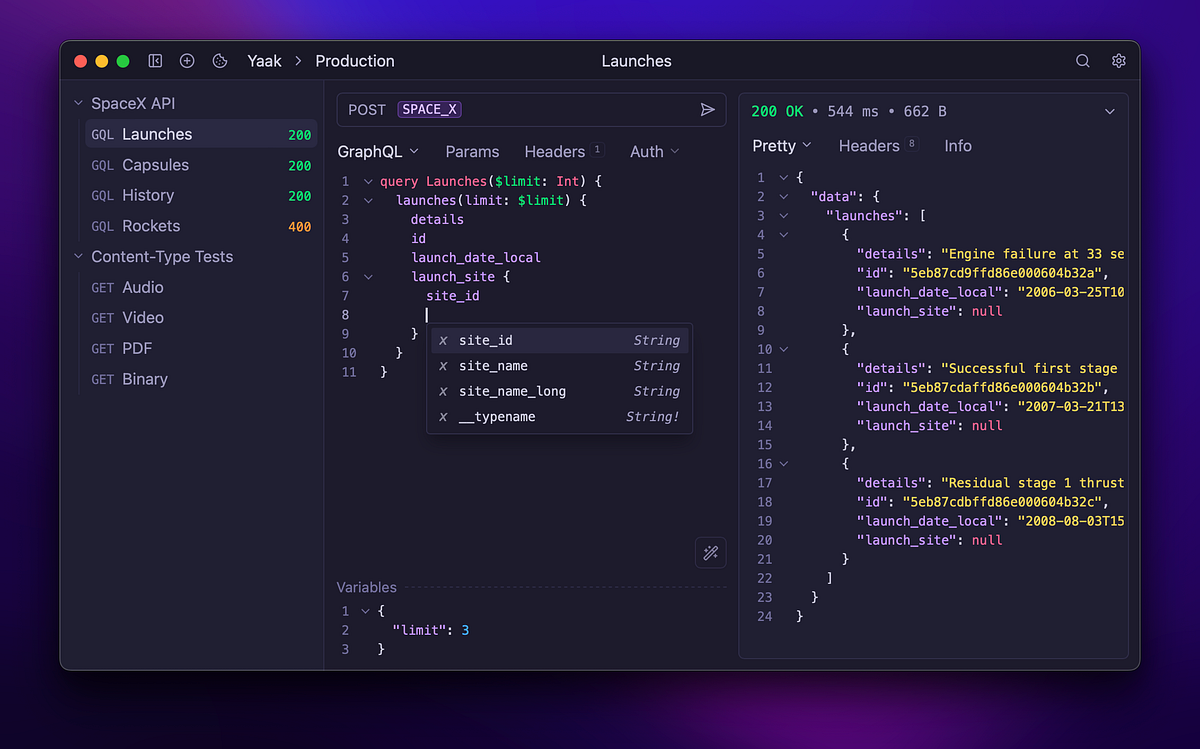Toggle the sidebar visibility icon
This screenshot has height=749, width=1200.
(x=155, y=60)
